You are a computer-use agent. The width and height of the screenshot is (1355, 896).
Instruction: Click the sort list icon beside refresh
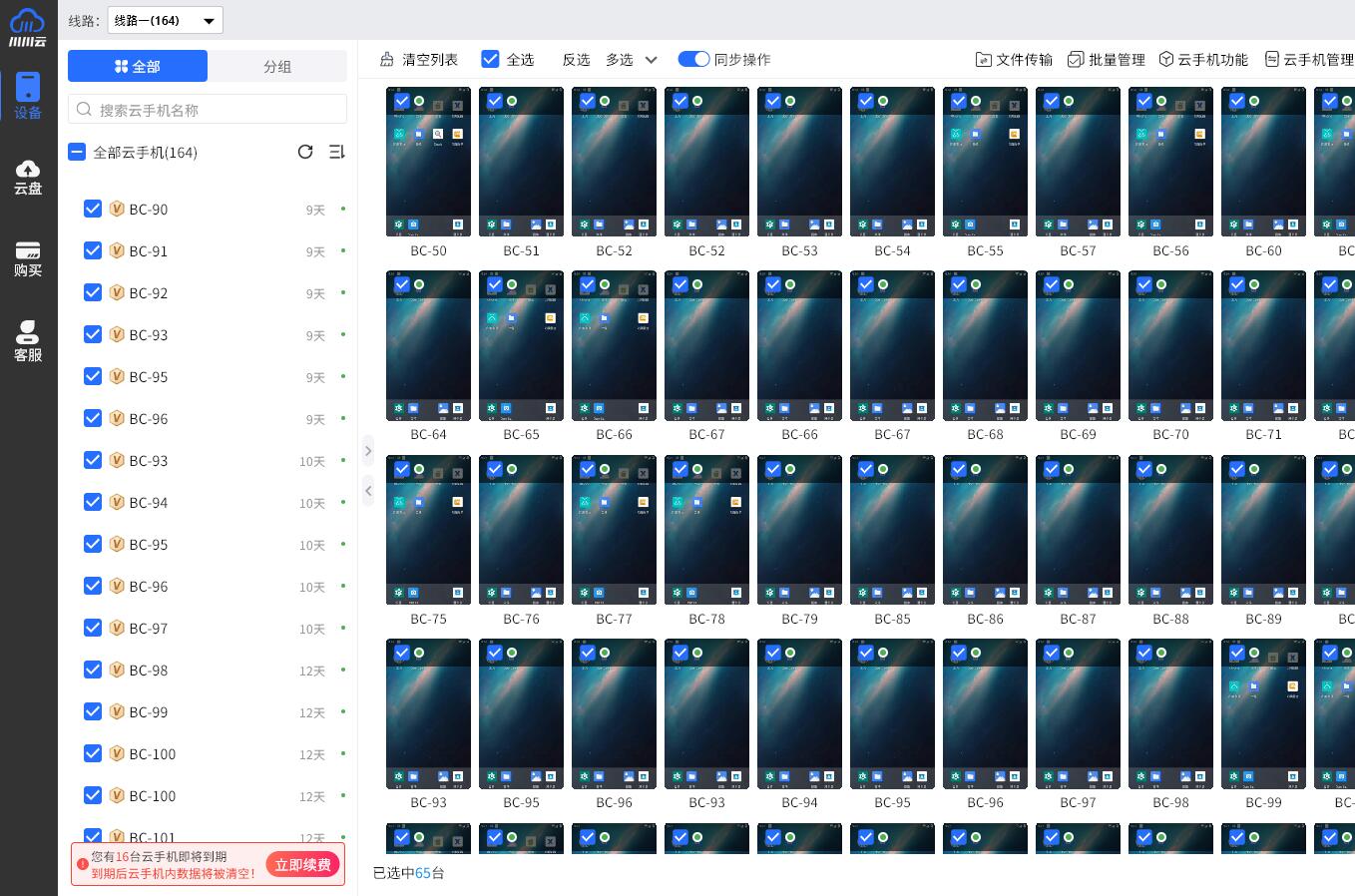pos(336,152)
